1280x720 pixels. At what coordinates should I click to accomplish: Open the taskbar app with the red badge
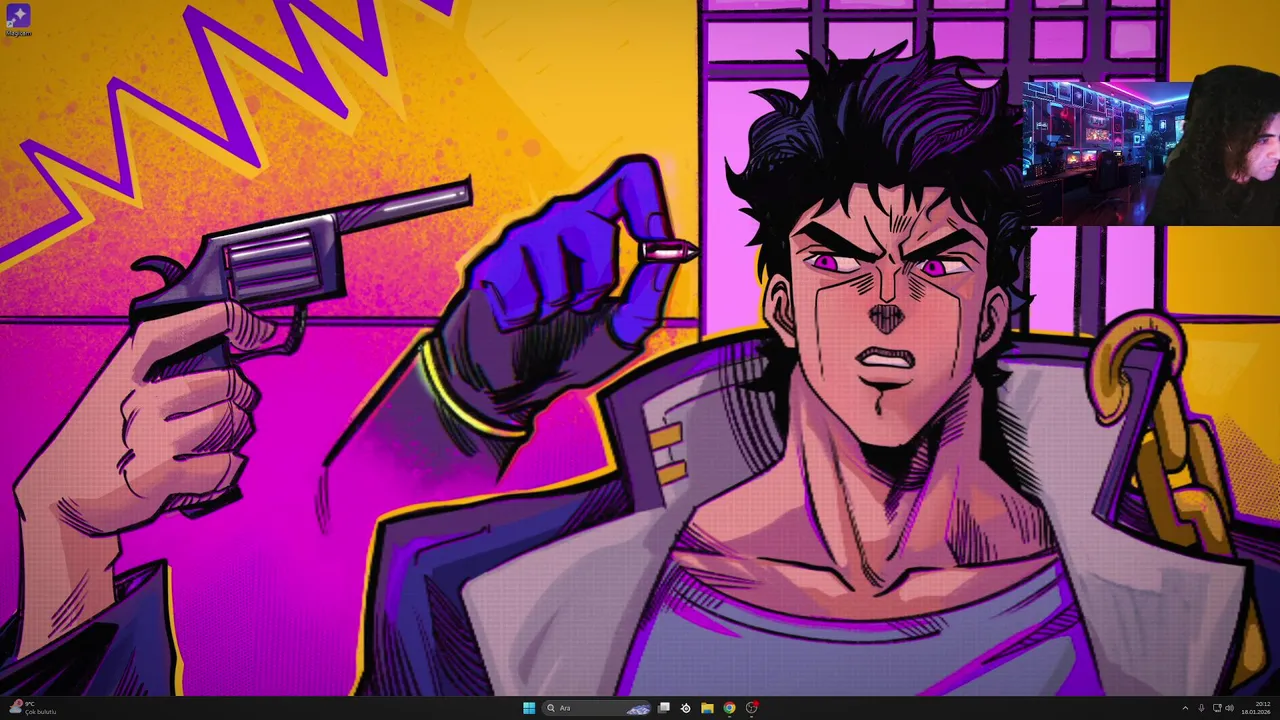(x=752, y=708)
